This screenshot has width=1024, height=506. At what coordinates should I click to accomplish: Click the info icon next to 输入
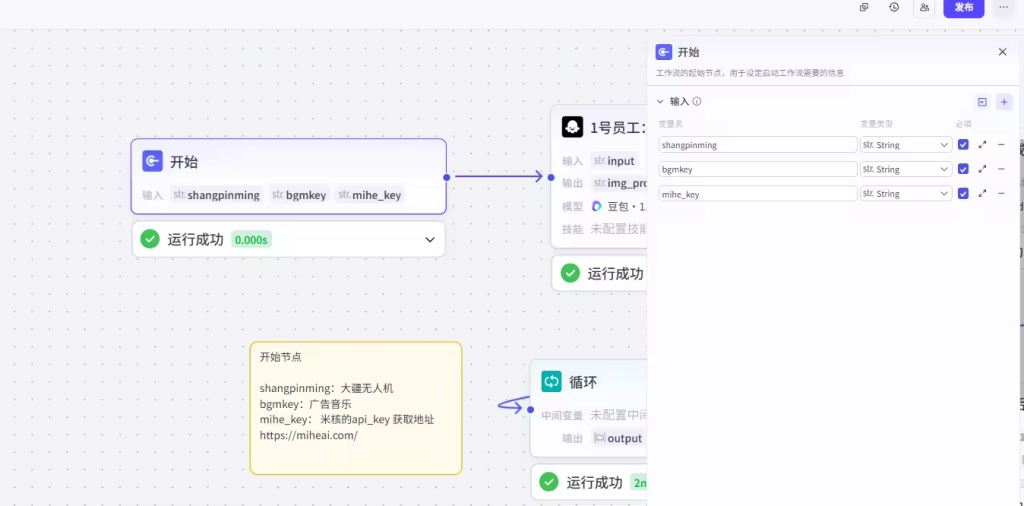(697, 102)
